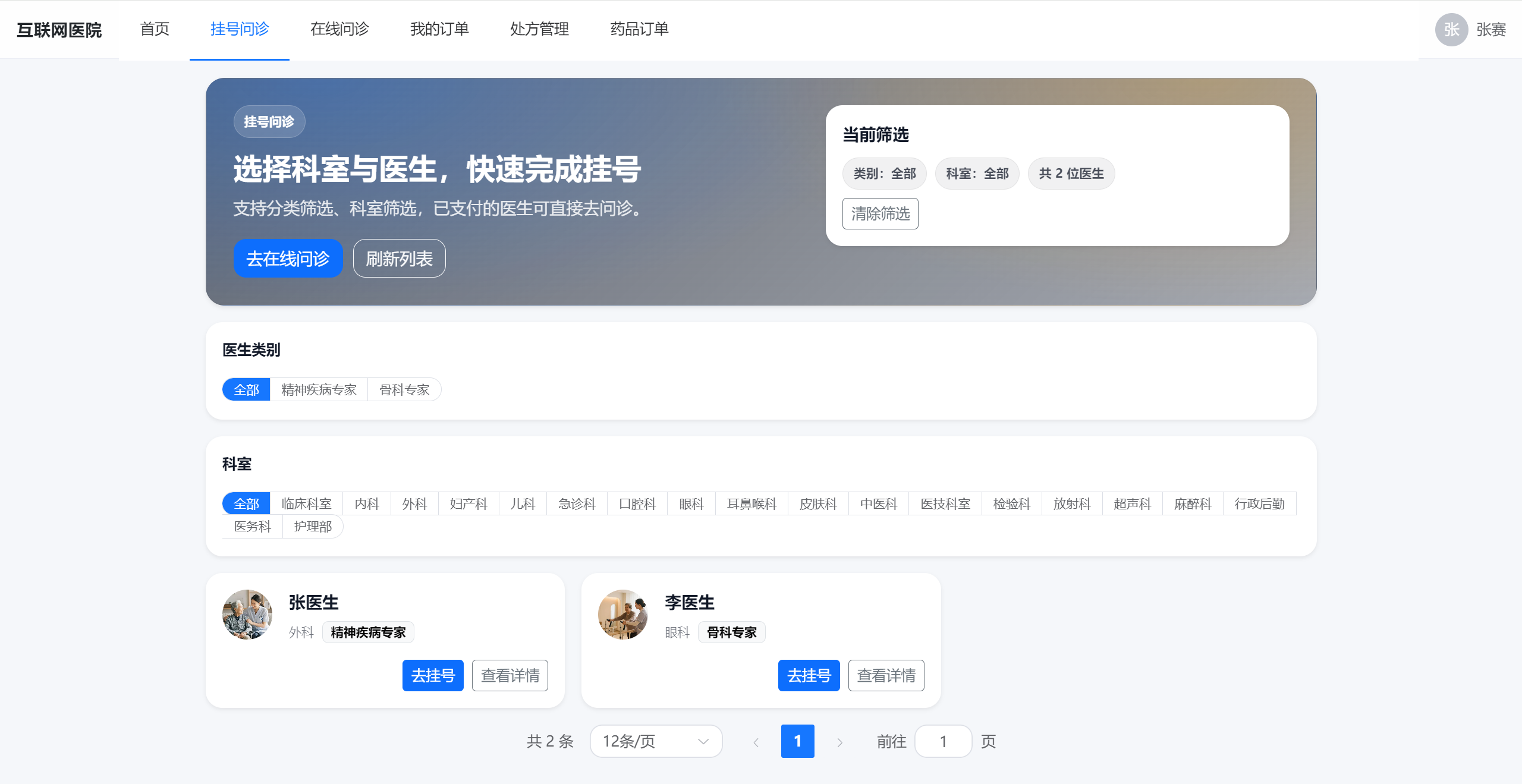Open 处方管理 from the navigation
This screenshot has width=1522, height=784.
pyautogui.click(x=538, y=29)
